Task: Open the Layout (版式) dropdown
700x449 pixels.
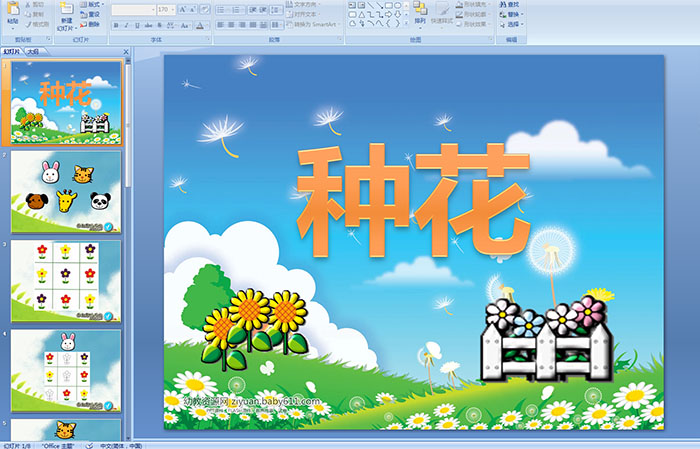Action: pyautogui.click(x=92, y=4)
